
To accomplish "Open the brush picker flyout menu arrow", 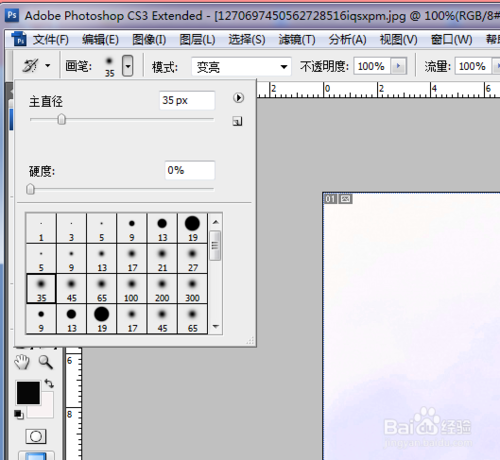I will pyautogui.click(x=238, y=98).
